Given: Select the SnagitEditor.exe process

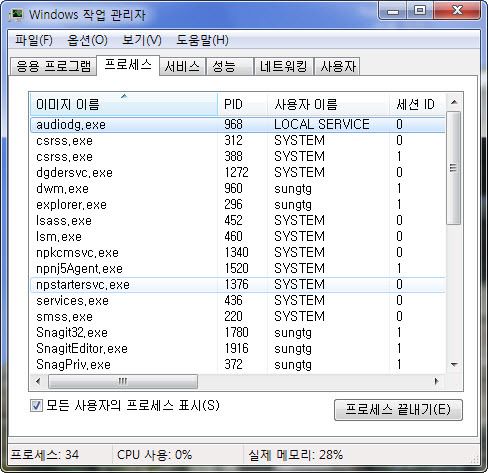Looking at the screenshot, I should 238,349.
